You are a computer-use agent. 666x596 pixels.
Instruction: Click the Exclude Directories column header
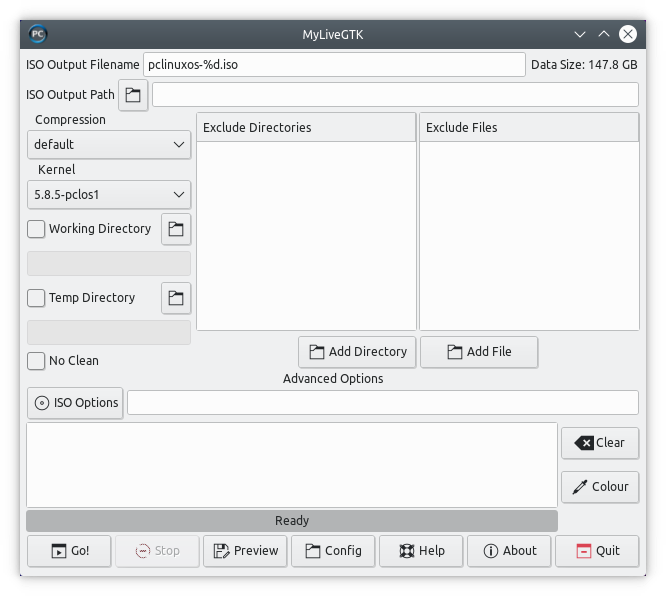(x=306, y=127)
